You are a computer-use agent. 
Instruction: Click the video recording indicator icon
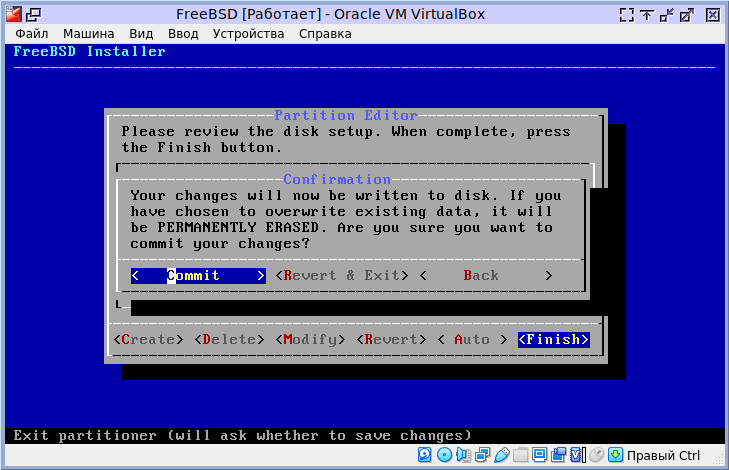[x=558, y=455]
